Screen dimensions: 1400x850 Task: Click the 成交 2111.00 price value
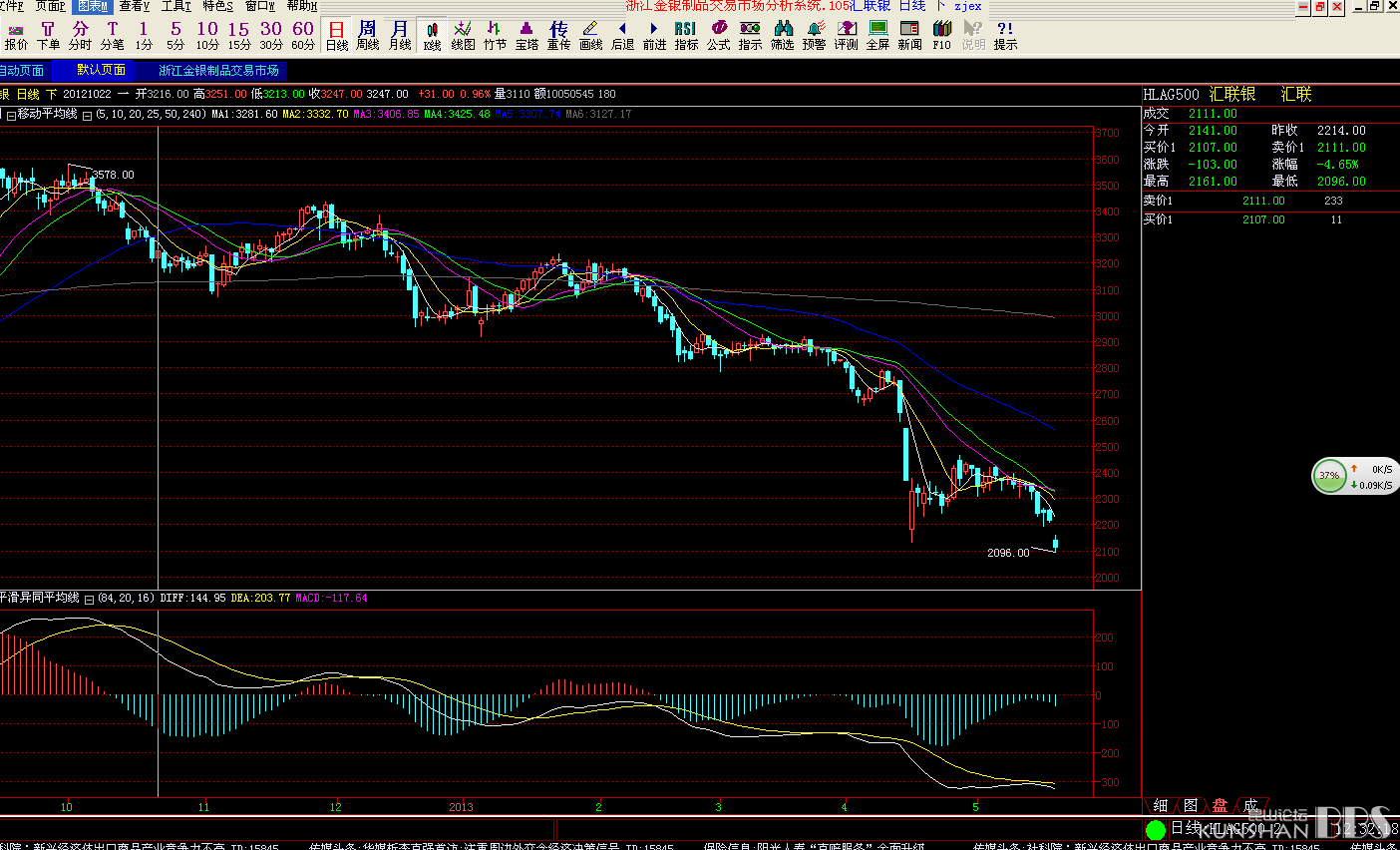click(x=1213, y=114)
